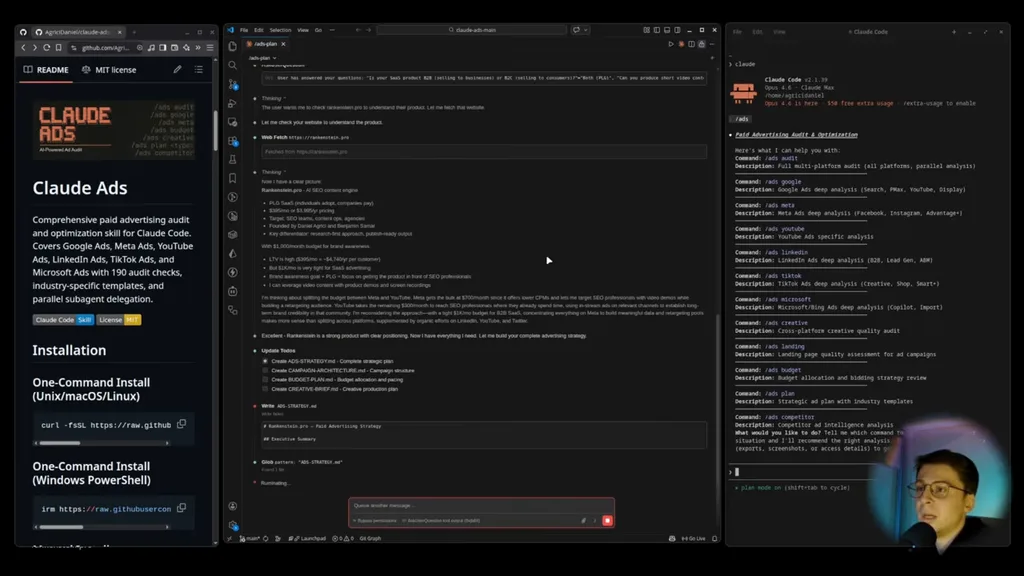Screen dimensions: 1024x576
Task: Open Search in VS Code activity bar
Action: pos(232,65)
